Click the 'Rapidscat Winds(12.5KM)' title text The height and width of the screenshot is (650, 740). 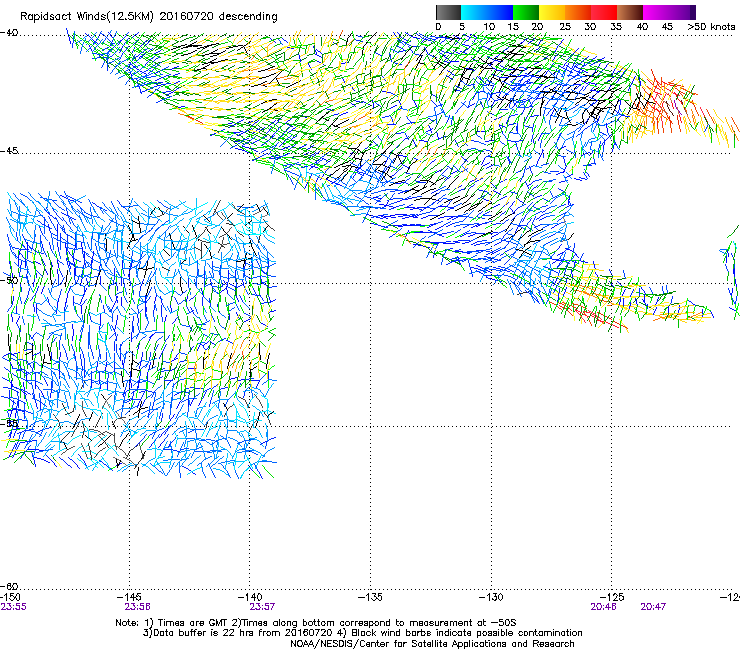(x=87, y=17)
